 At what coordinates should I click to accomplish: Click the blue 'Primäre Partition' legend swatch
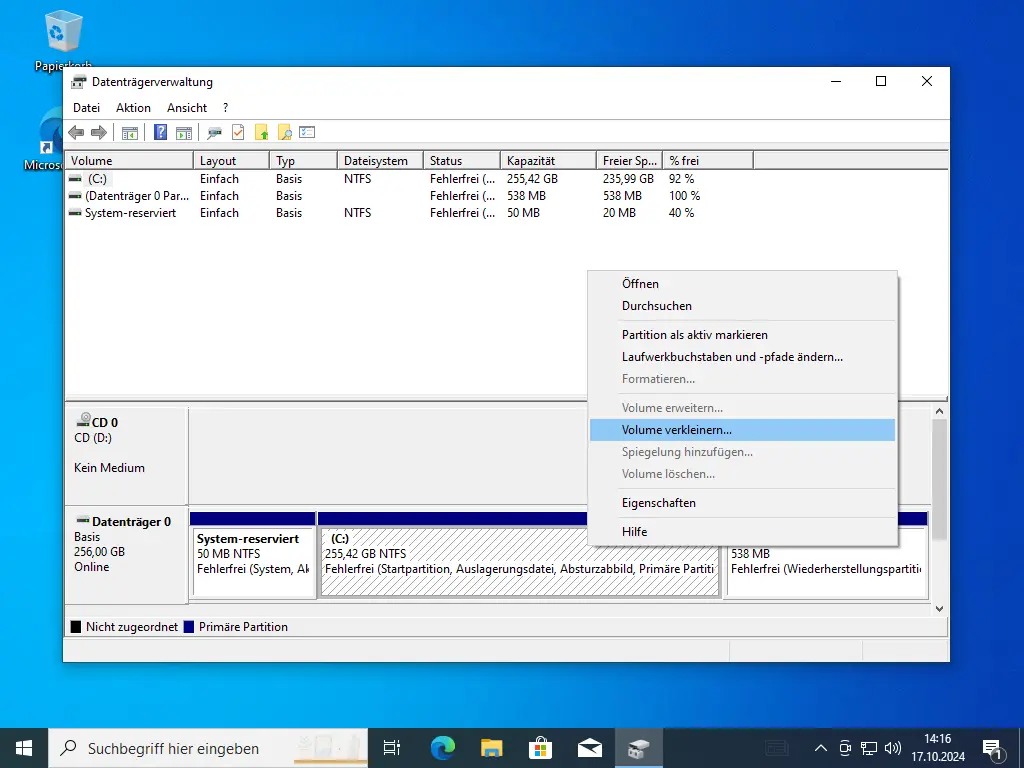[x=190, y=627]
